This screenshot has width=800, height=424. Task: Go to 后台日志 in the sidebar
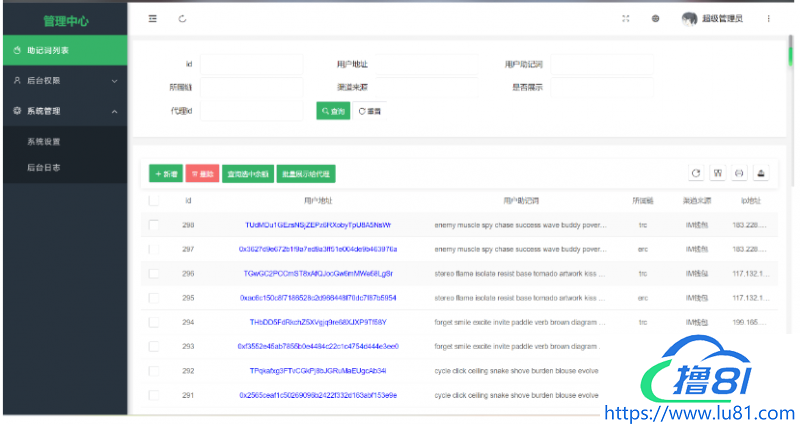tap(44, 167)
